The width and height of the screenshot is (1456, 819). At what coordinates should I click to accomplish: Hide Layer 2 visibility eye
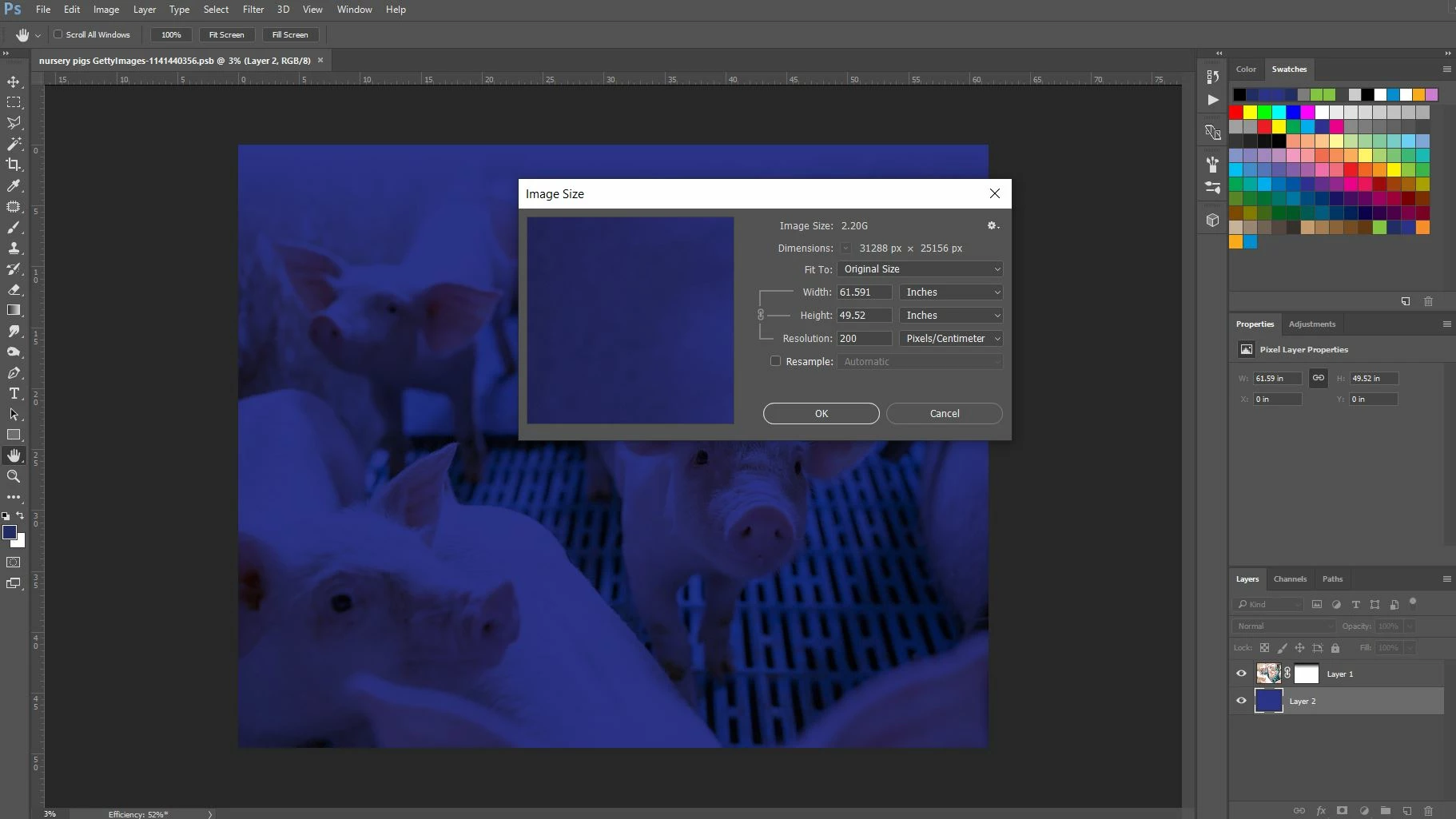click(1241, 701)
